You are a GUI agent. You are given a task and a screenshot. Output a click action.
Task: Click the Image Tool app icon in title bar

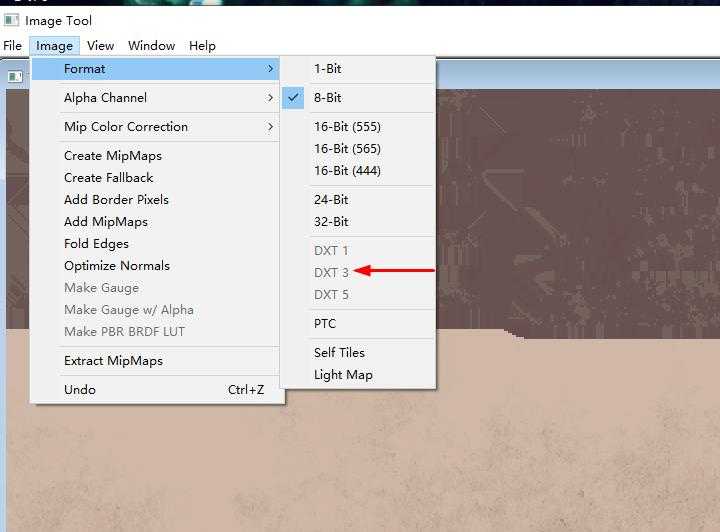11,20
